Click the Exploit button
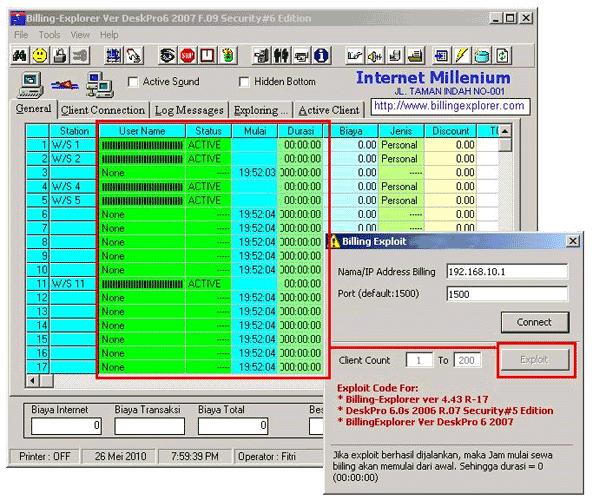 [534, 360]
